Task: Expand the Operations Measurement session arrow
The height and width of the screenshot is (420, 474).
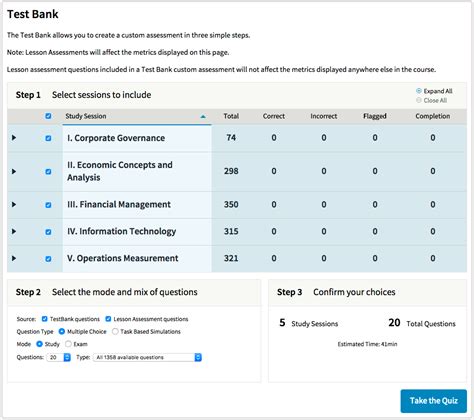Action: (x=14, y=258)
